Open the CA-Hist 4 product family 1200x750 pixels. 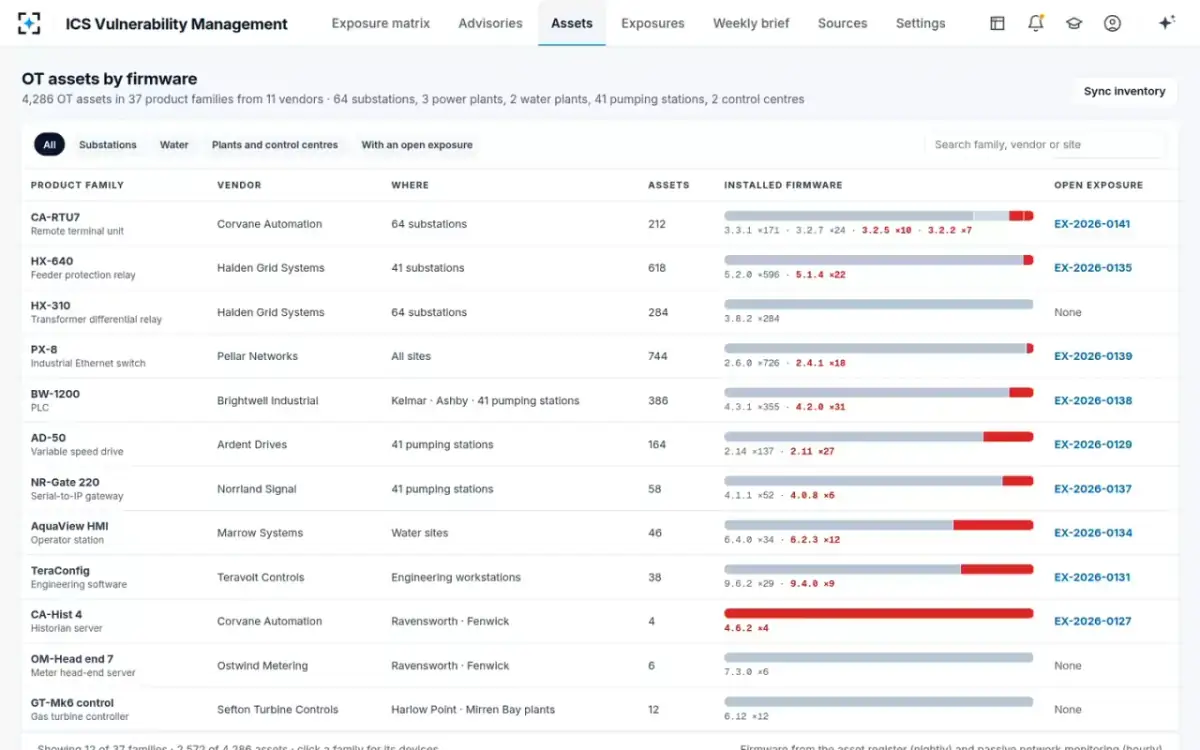click(x=56, y=614)
